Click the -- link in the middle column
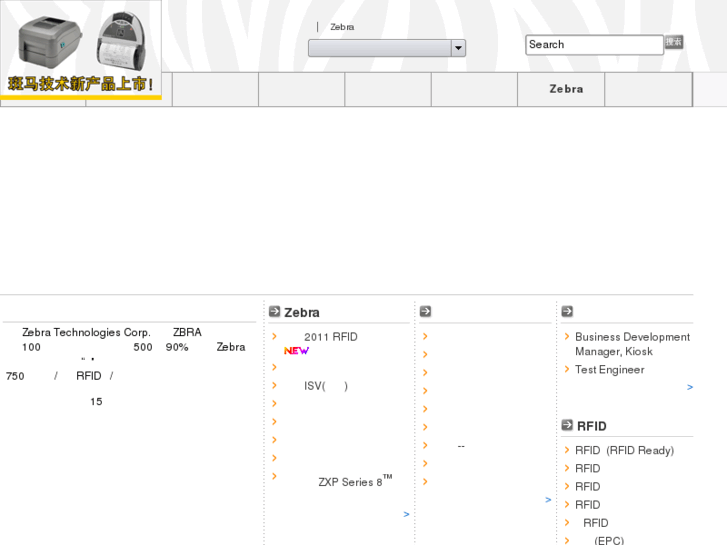This screenshot has height=545, width=727. click(461, 446)
